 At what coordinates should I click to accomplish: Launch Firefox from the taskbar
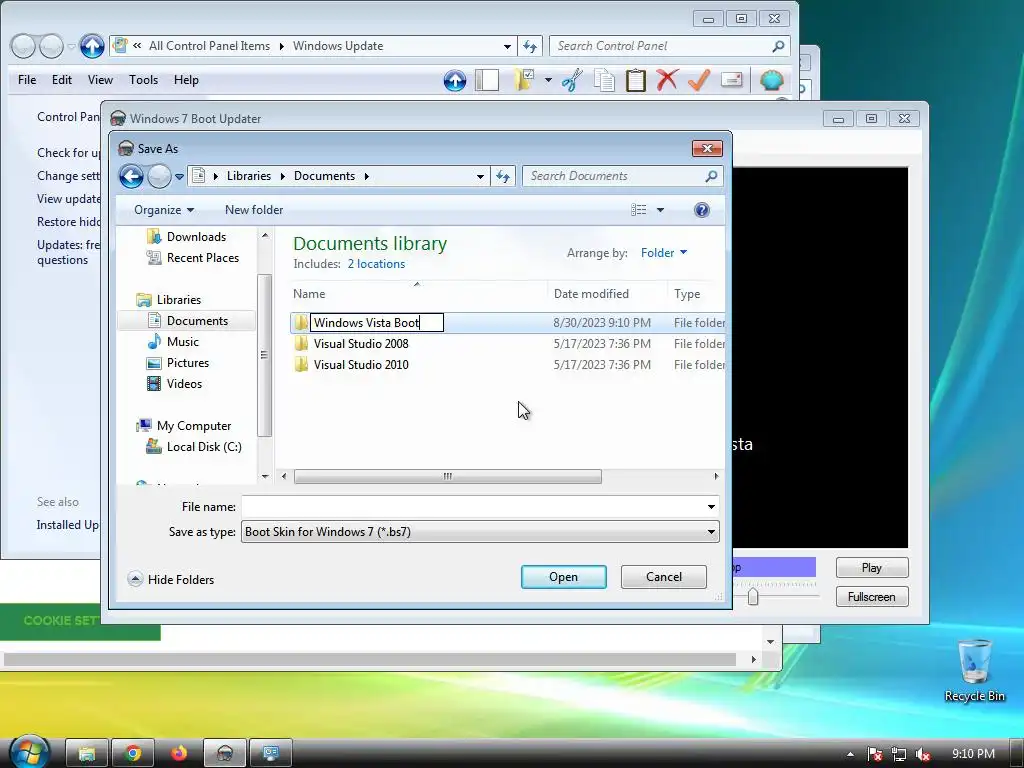pyautogui.click(x=179, y=753)
